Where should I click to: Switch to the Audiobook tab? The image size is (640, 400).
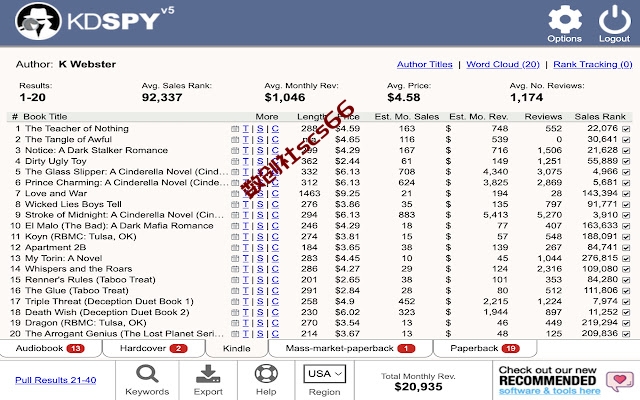[x=51, y=349]
